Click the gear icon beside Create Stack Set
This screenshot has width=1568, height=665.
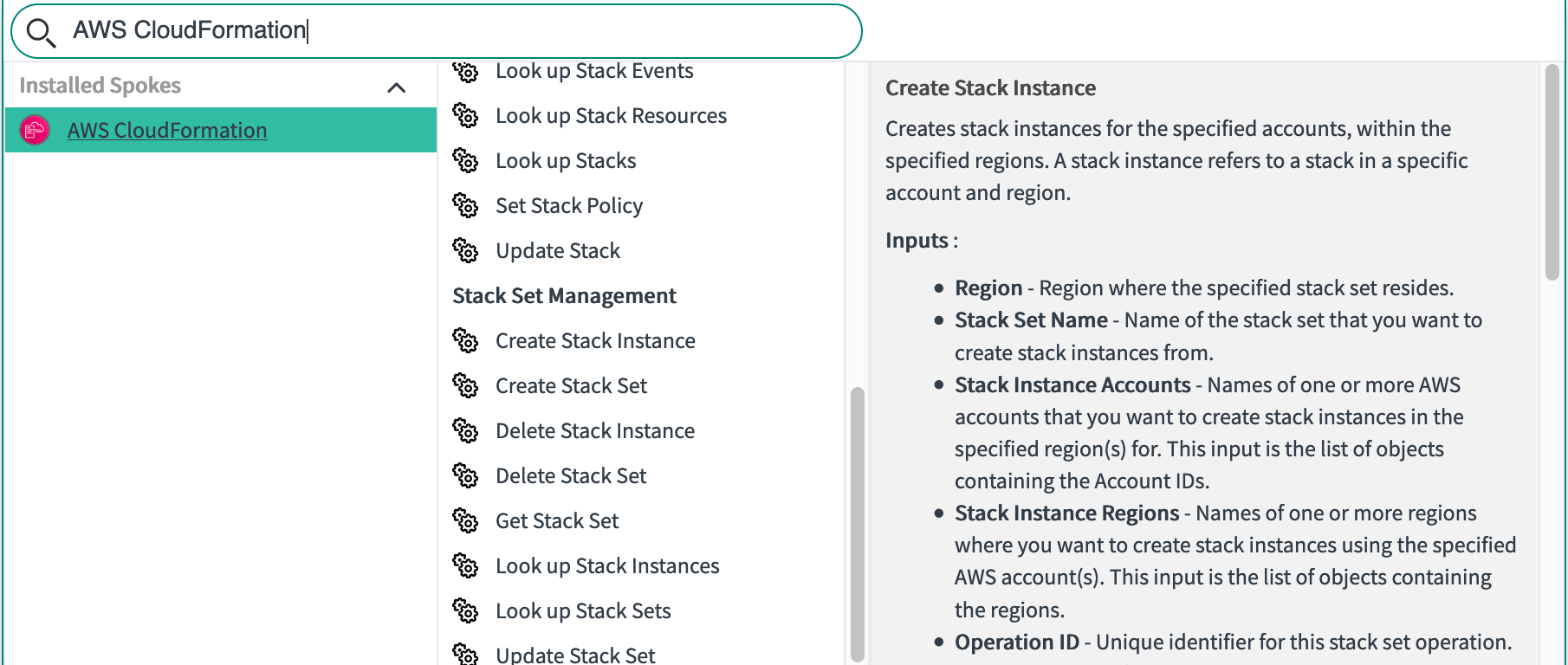tap(465, 386)
